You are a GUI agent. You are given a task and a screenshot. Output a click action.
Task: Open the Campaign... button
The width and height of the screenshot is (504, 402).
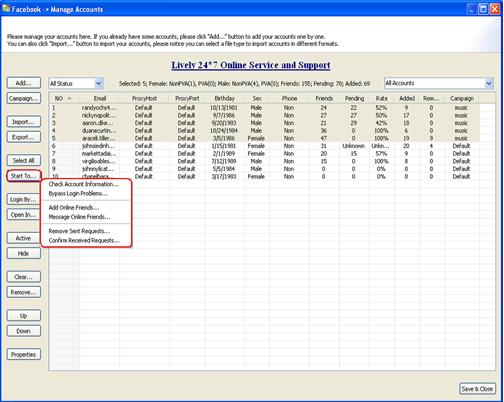point(24,98)
